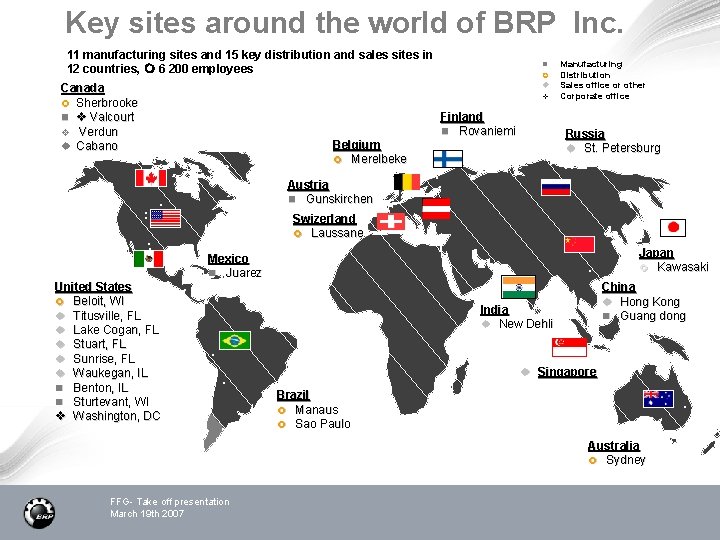Click the Laussane site entry
The image size is (720, 540).
[x=337, y=233]
